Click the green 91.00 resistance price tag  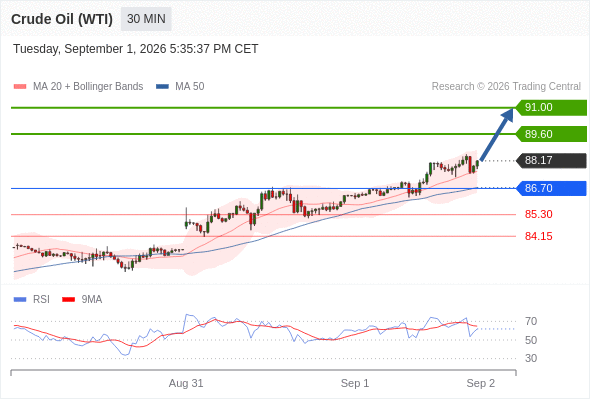tap(551, 108)
